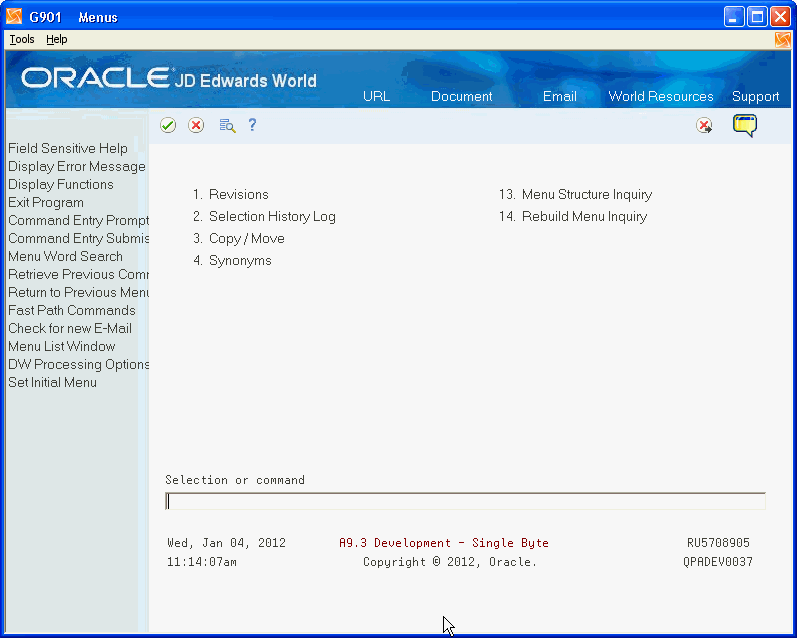797x638 pixels.
Task: Select Fast Path Commands
Action: (72, 310)
